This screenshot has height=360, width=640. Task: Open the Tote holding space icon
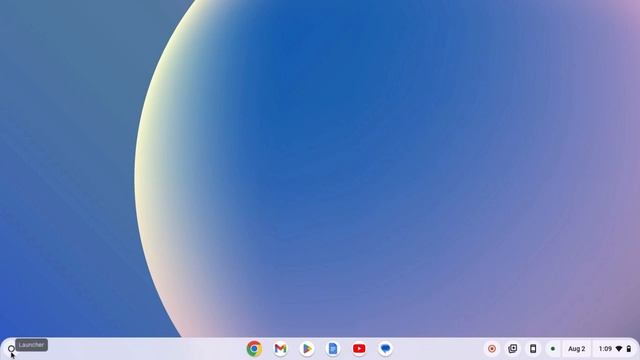(x=513, y=349)
